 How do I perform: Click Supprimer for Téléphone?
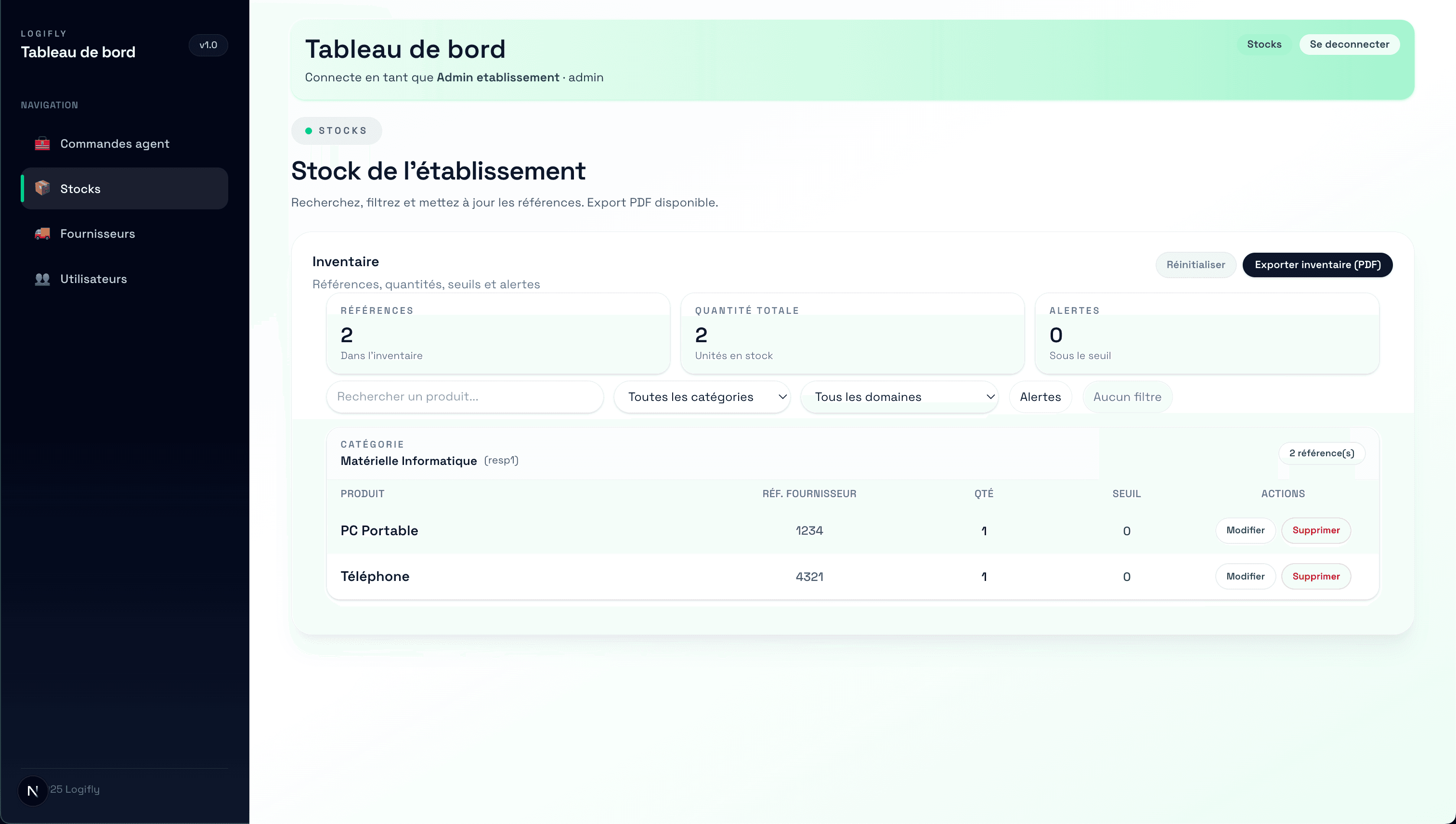(x=1316, y=576)
